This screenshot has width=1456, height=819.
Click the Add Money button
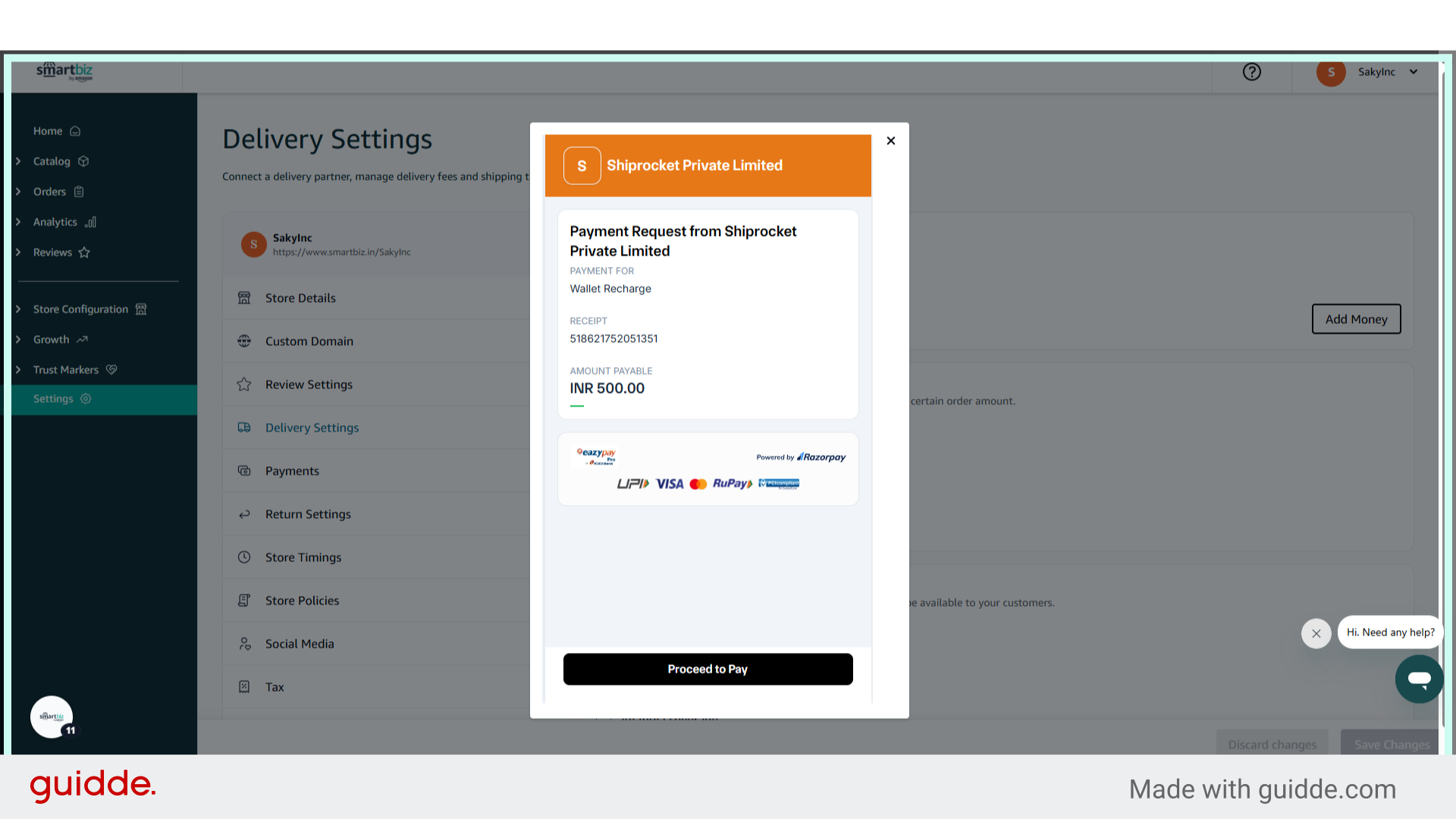pos(1356,318)
